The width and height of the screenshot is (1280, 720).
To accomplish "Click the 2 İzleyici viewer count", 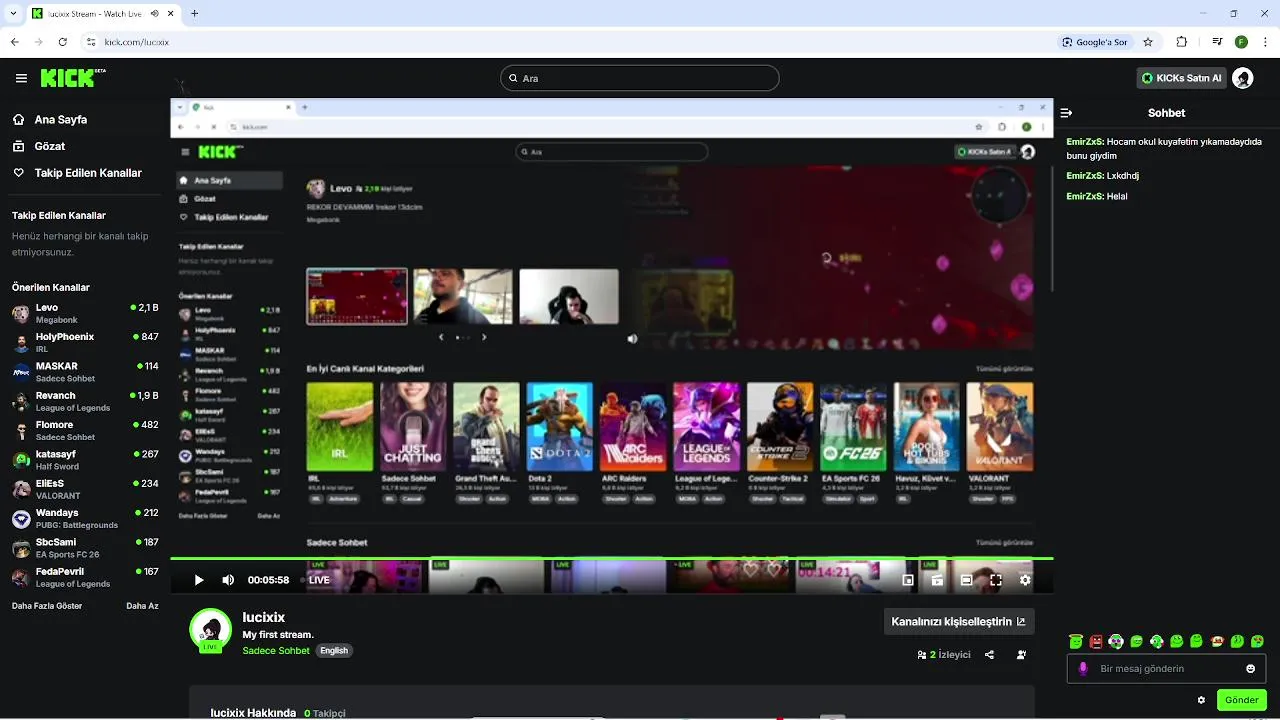I will 944,655.
